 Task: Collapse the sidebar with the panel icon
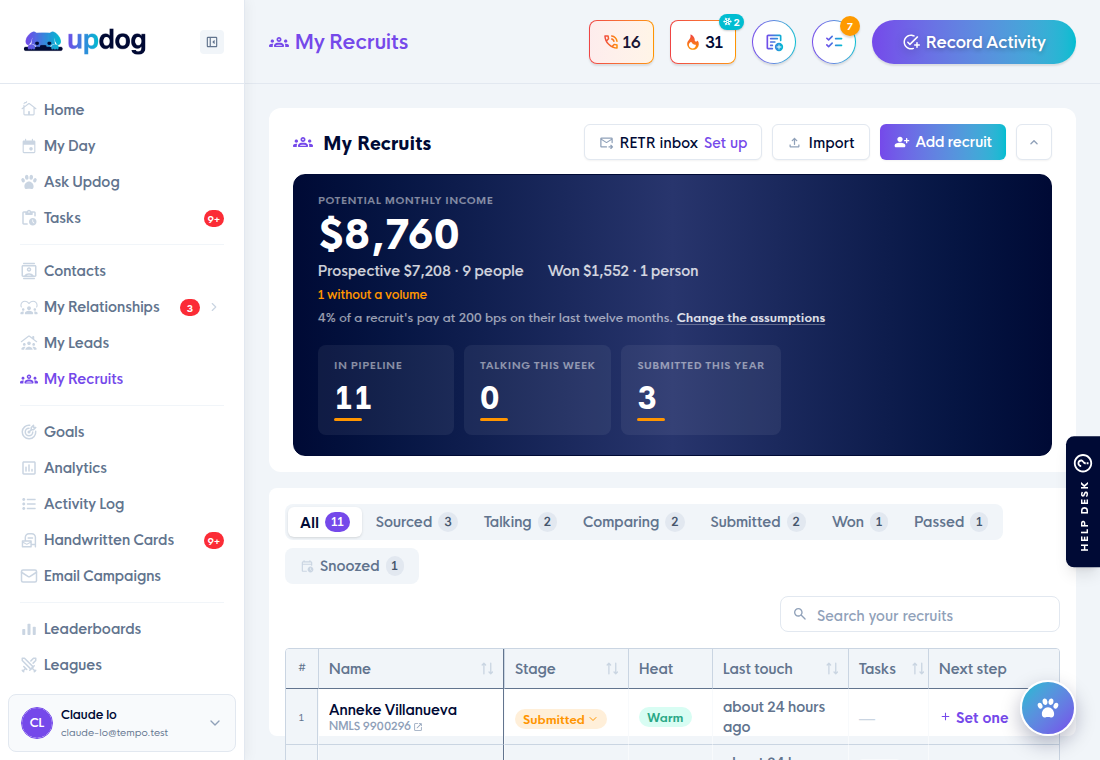211,42
